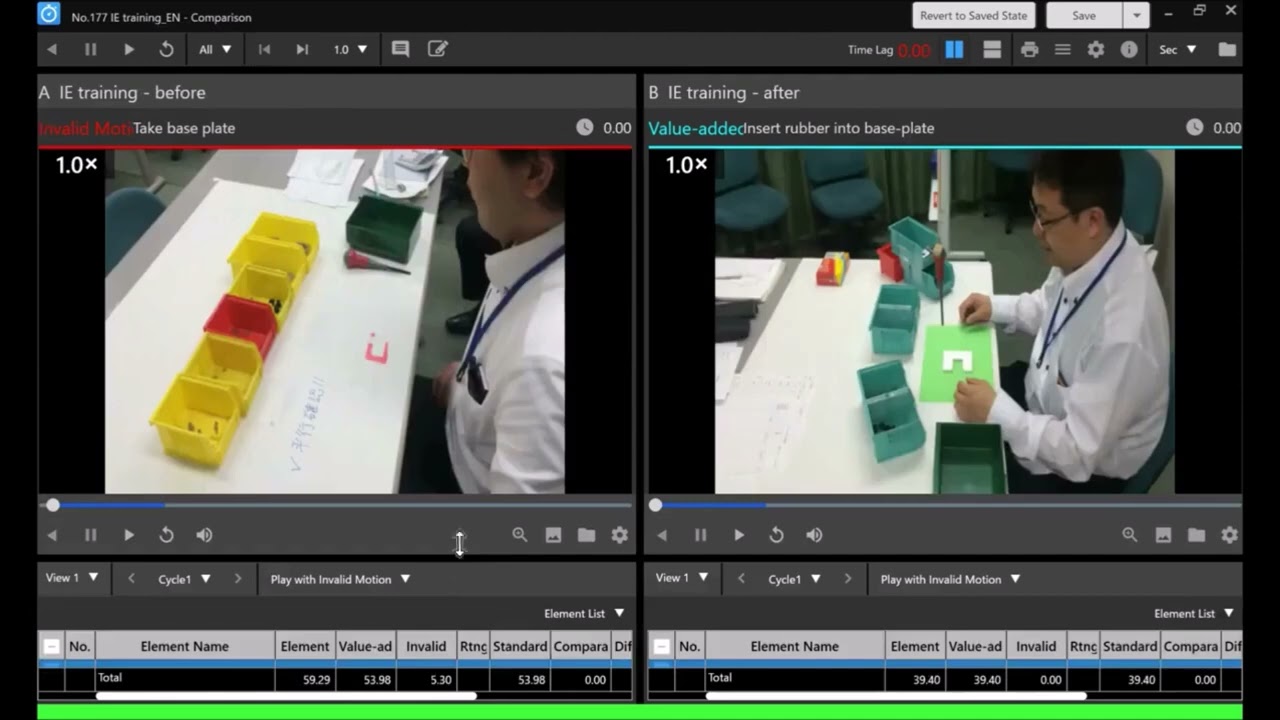The width and height of the screenshot is (1280, 720).
Task: Select stacked comparison layout
Action: pos(992,49)
